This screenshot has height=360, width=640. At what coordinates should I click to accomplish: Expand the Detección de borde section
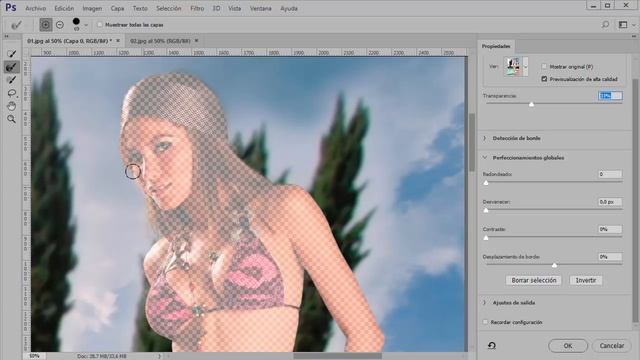click(x=485, y=138)
